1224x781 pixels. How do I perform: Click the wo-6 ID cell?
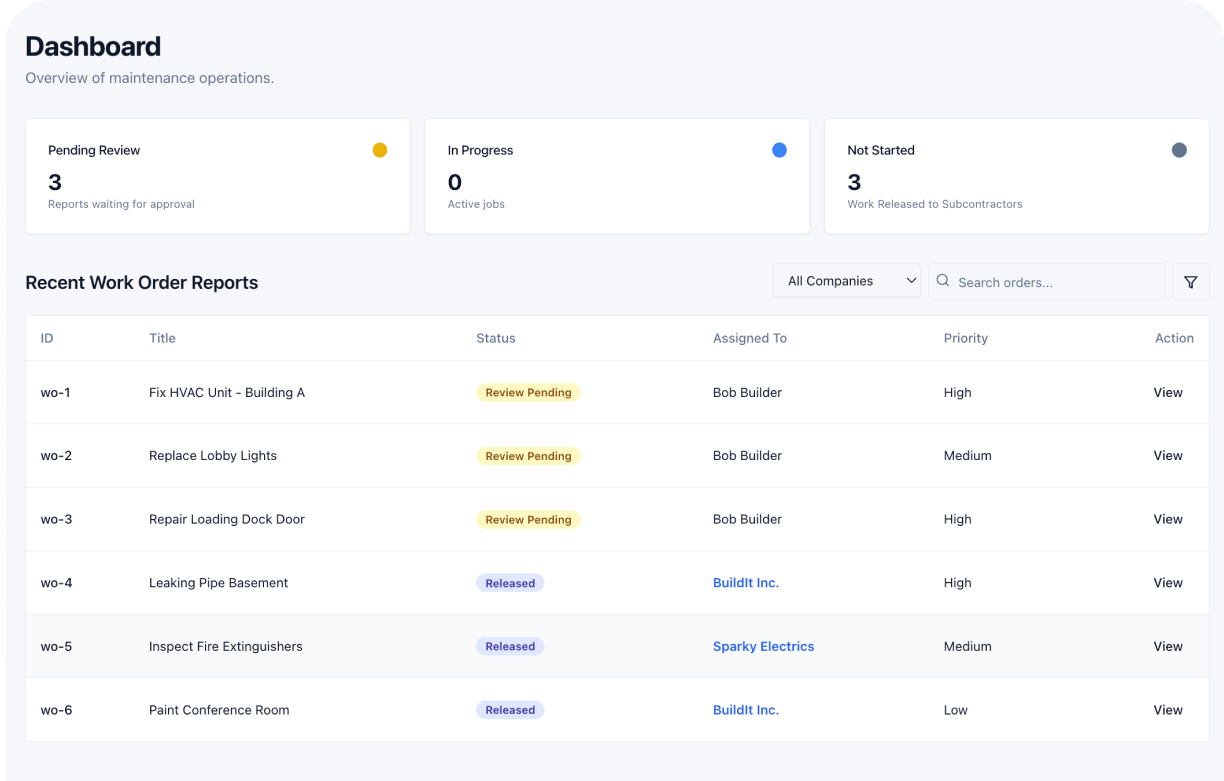[x=56, y=710]
